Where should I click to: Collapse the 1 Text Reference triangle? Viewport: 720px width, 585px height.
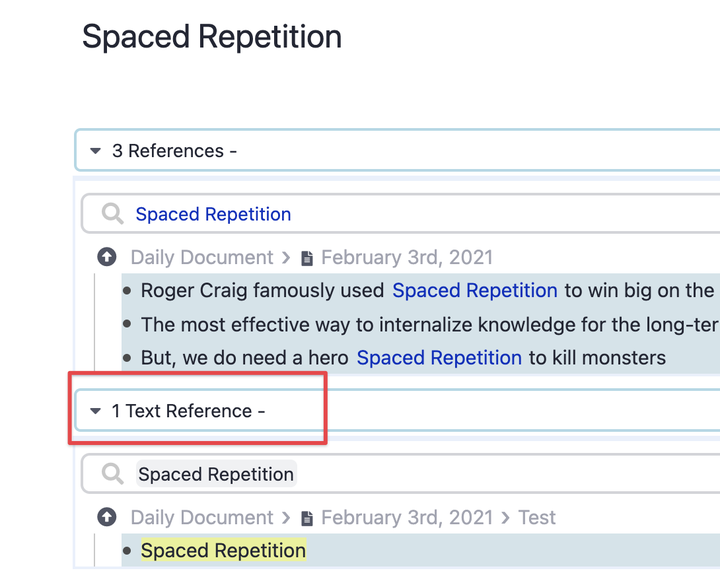96,411
